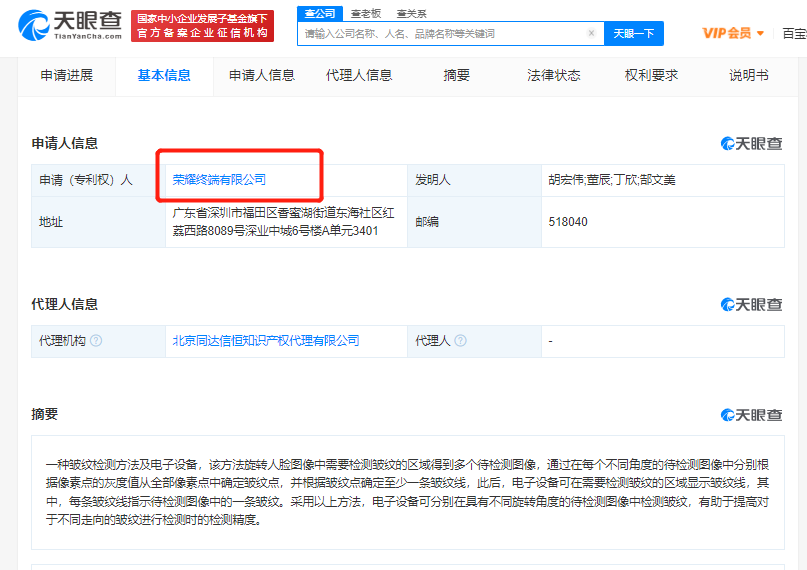
Task: Open the 北京同达信恒知识产权代理有限公司 agency link
Action: [266, 341]
